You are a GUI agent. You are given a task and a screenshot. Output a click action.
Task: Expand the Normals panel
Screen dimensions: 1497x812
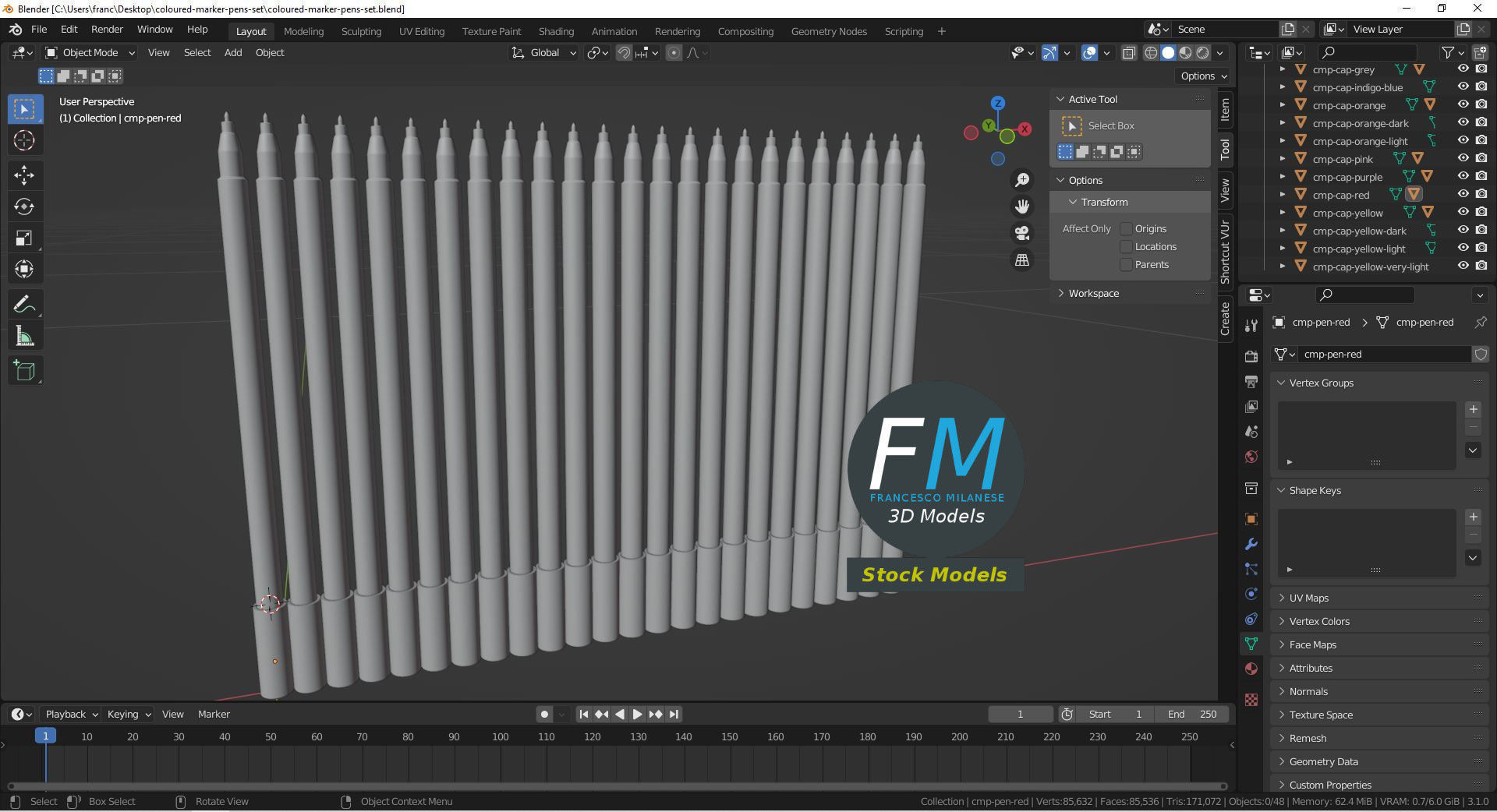click(x=1281, y=691)
